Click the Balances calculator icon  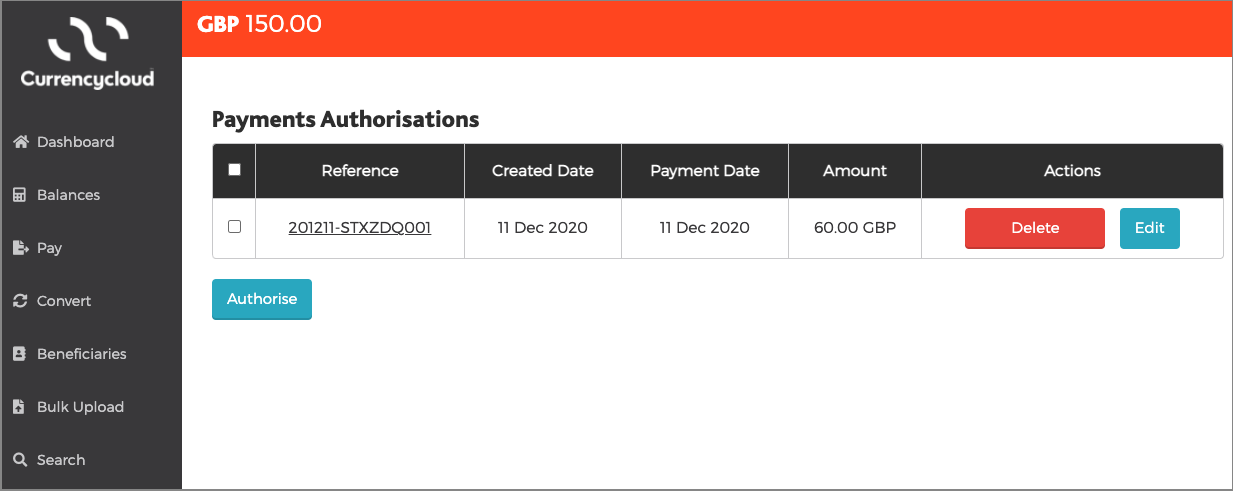click(19, 195)
